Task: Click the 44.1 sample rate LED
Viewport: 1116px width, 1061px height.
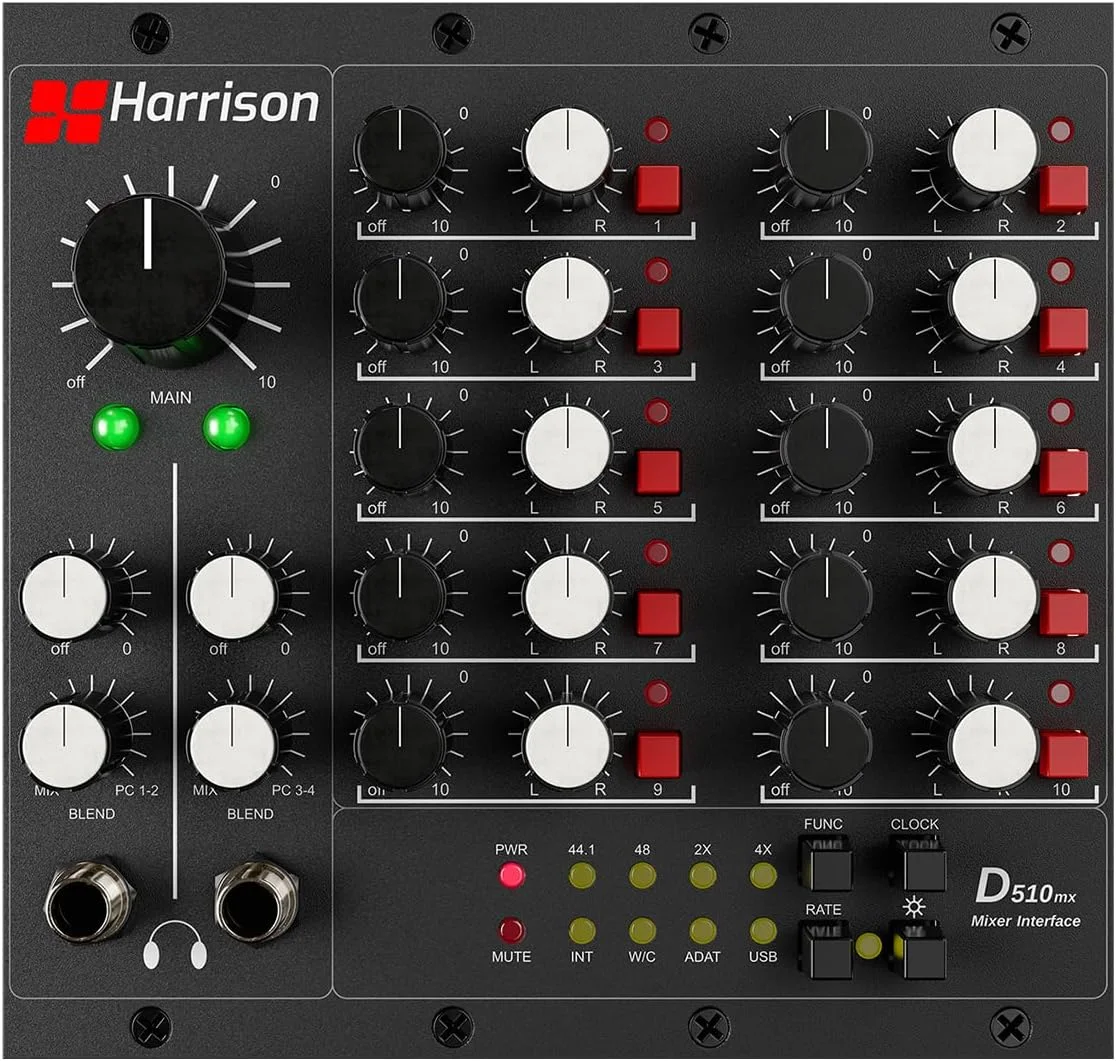Action: 581,876
